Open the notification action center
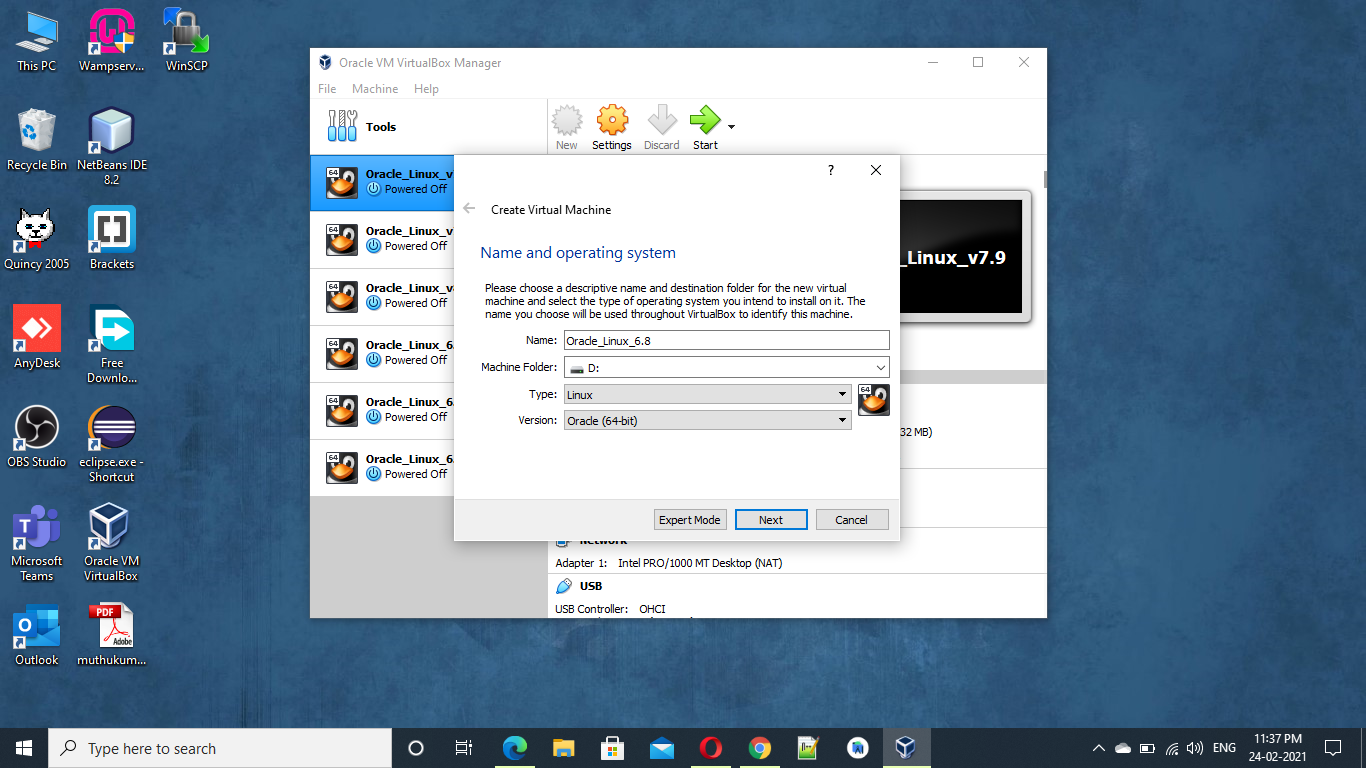Screen dimensions: 1366x768 pyautogui.click(x=1333, y=748)
